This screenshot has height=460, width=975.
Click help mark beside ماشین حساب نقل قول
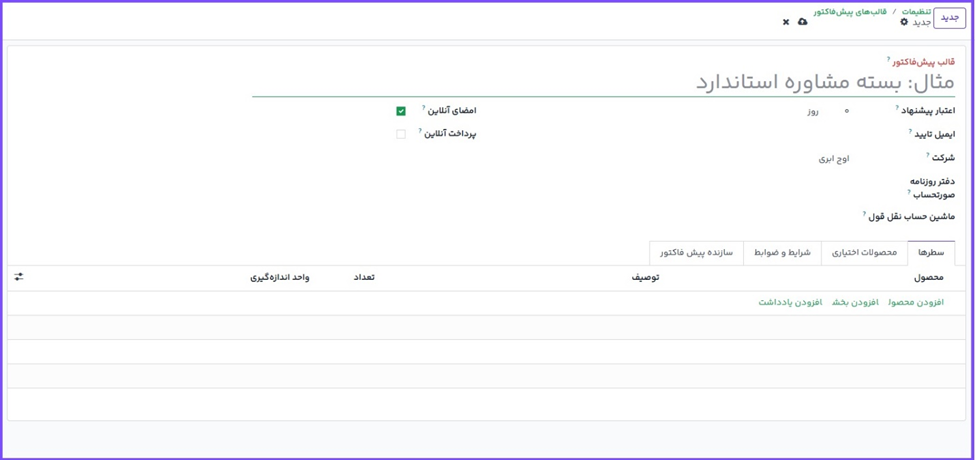point(865,214)
